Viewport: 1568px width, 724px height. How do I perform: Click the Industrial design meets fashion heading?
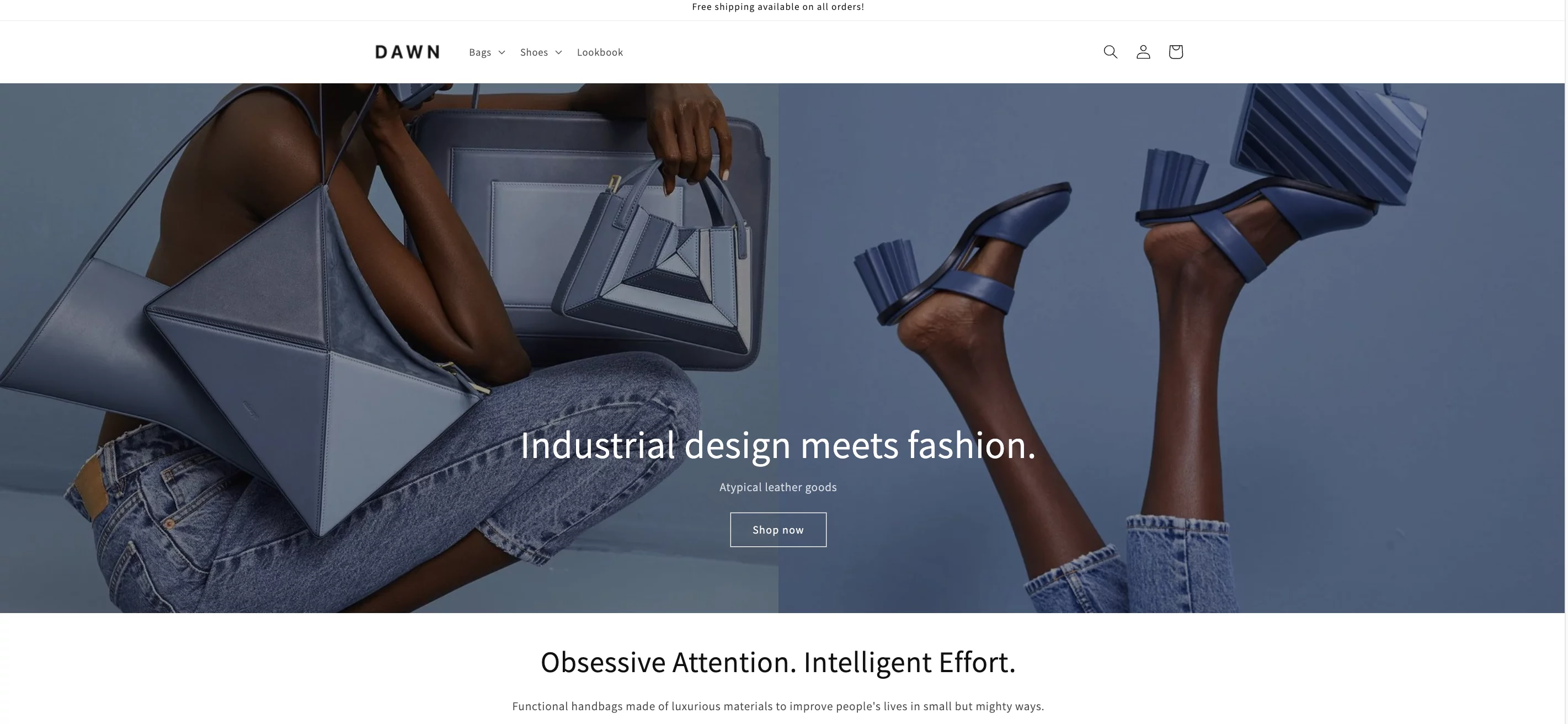click(778, 445)
